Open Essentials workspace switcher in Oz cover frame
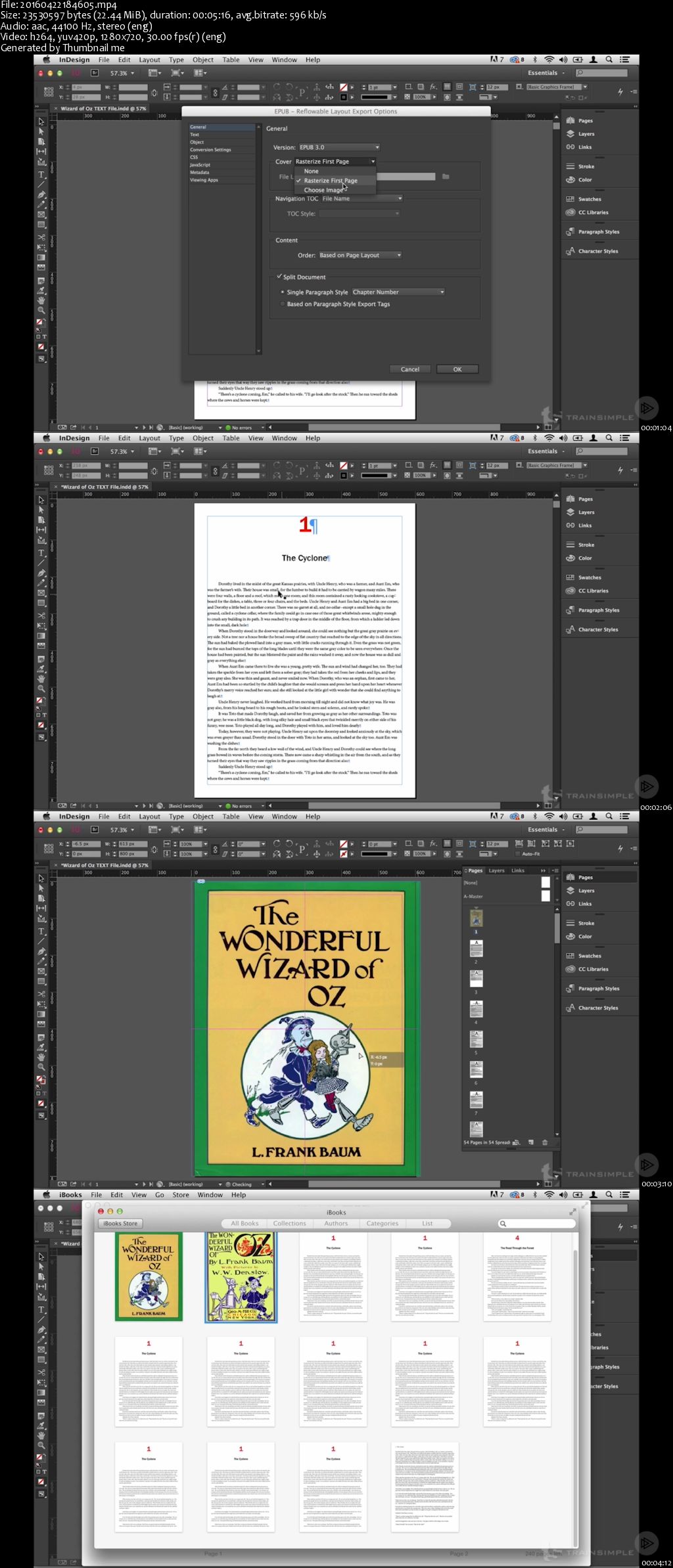673x1568 pixels. point(546,830)
